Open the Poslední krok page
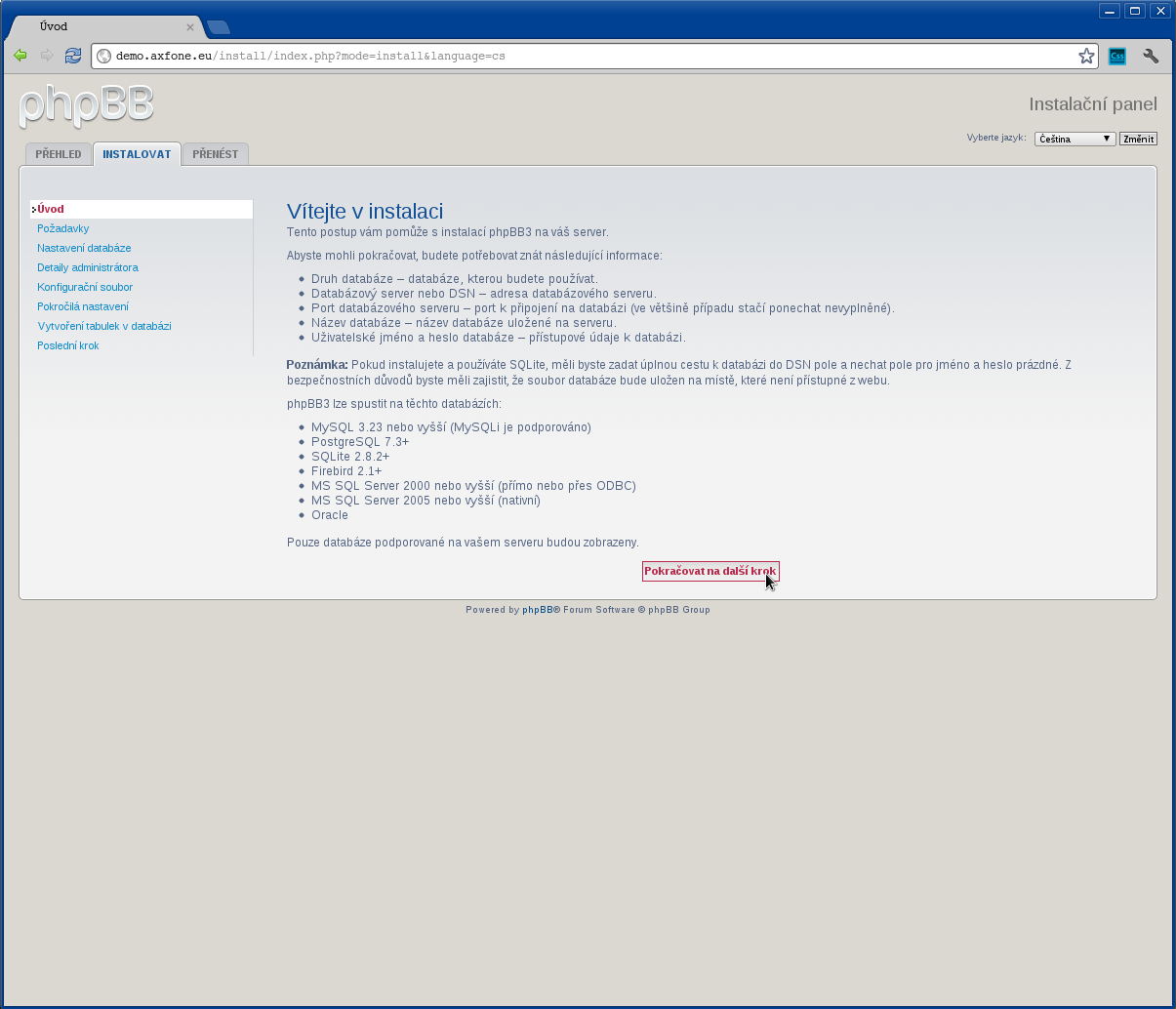 click(x=67, y=345)
